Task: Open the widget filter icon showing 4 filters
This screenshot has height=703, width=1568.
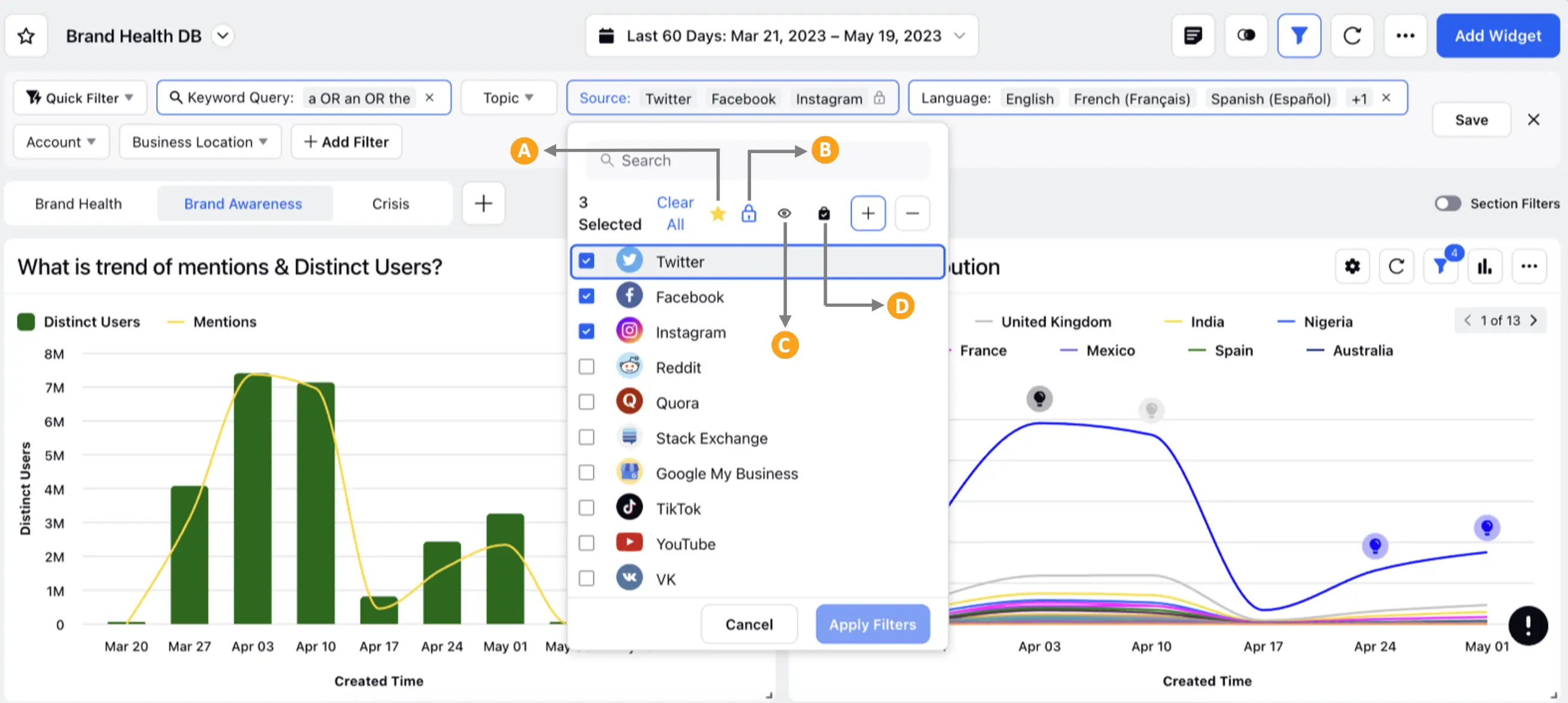Action: pyautogui.click(x=1441, y=266)
